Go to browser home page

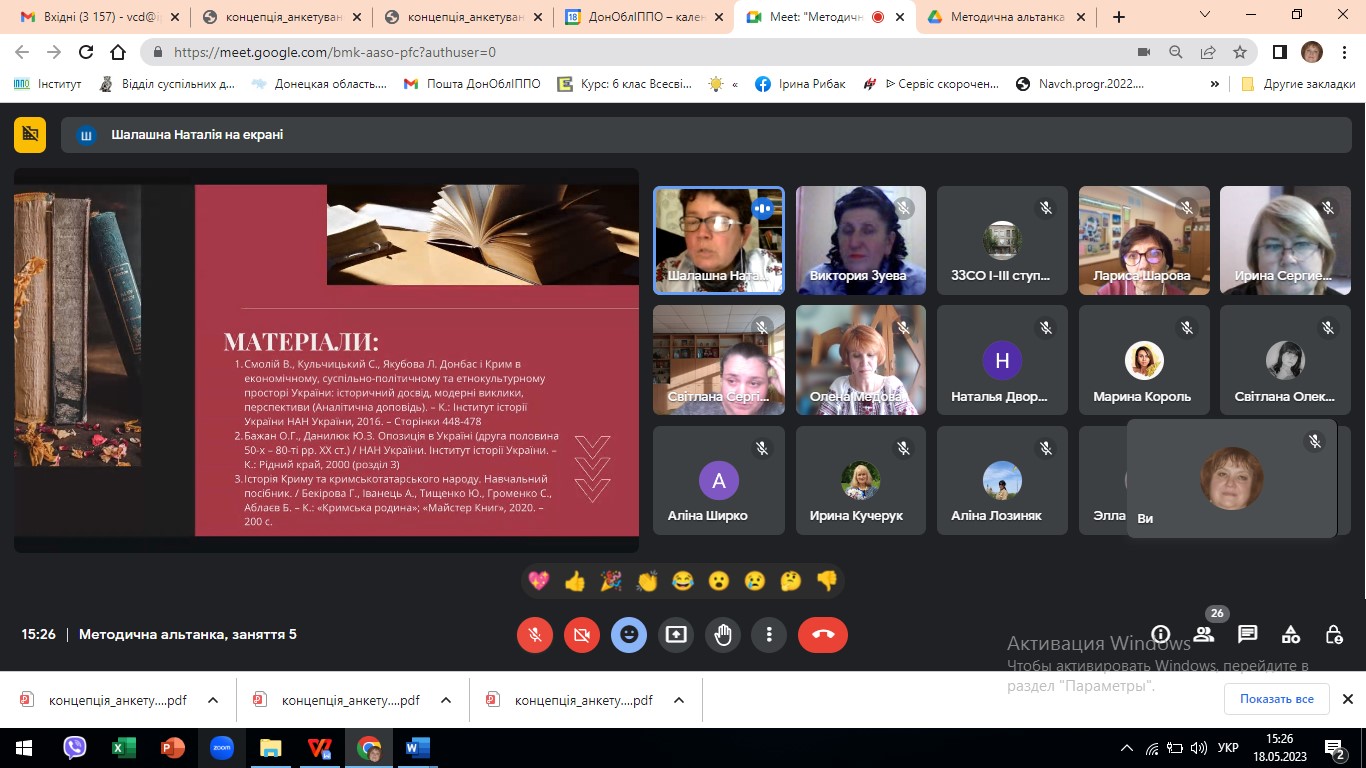(118, 52)
